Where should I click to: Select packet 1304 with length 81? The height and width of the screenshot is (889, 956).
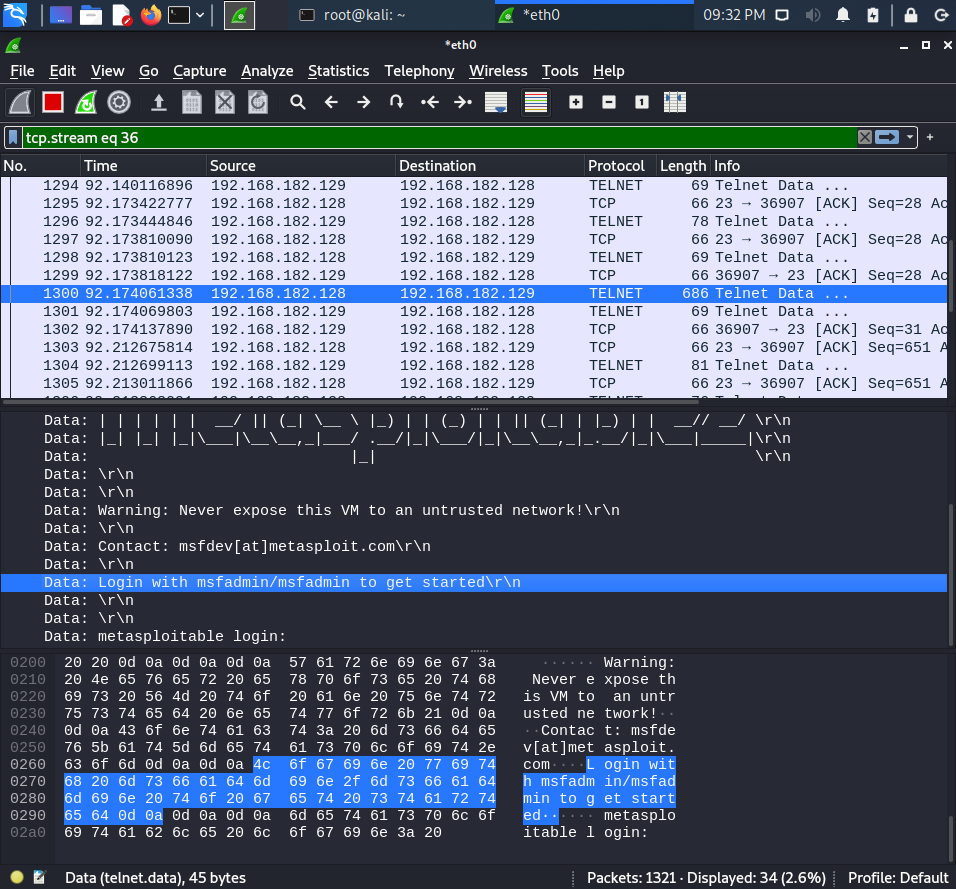(x=474, y=365)
